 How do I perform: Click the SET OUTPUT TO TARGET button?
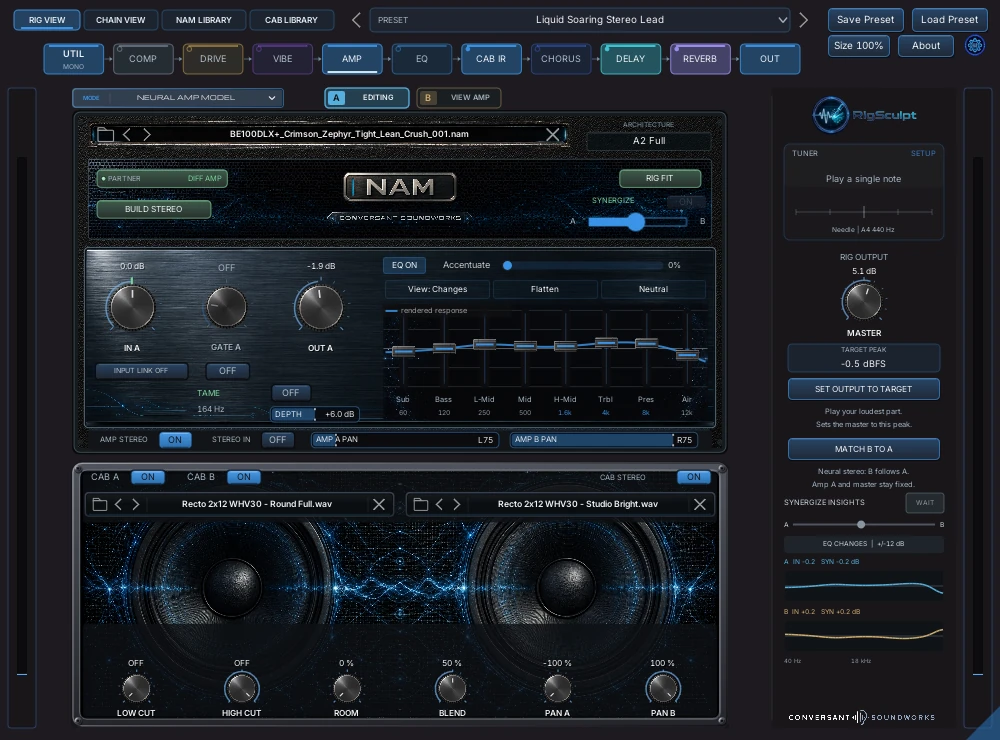(x=864, y=389)
